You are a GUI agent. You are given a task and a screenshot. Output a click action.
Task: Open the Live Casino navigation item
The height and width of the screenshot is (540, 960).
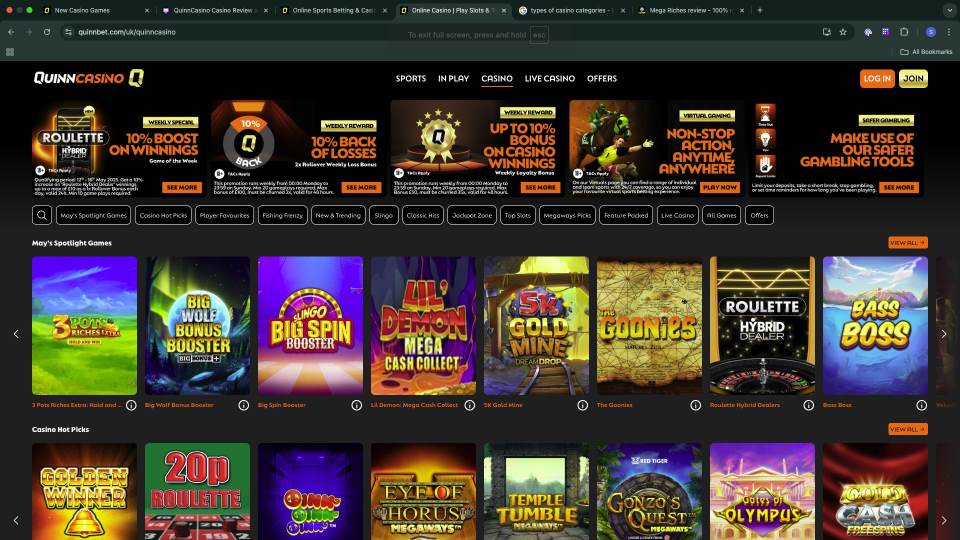click(550, 78)
